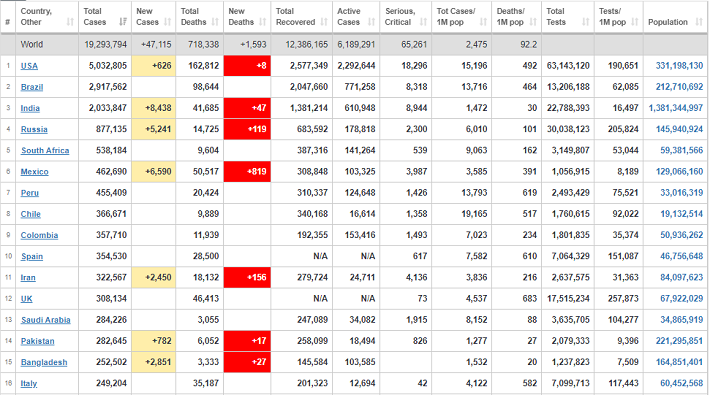Sort by Deaths/1M pop column arrows
Image resolution: width=710 pixels, height=395 pixels.
pyautogui.click(x=533, y=22)
